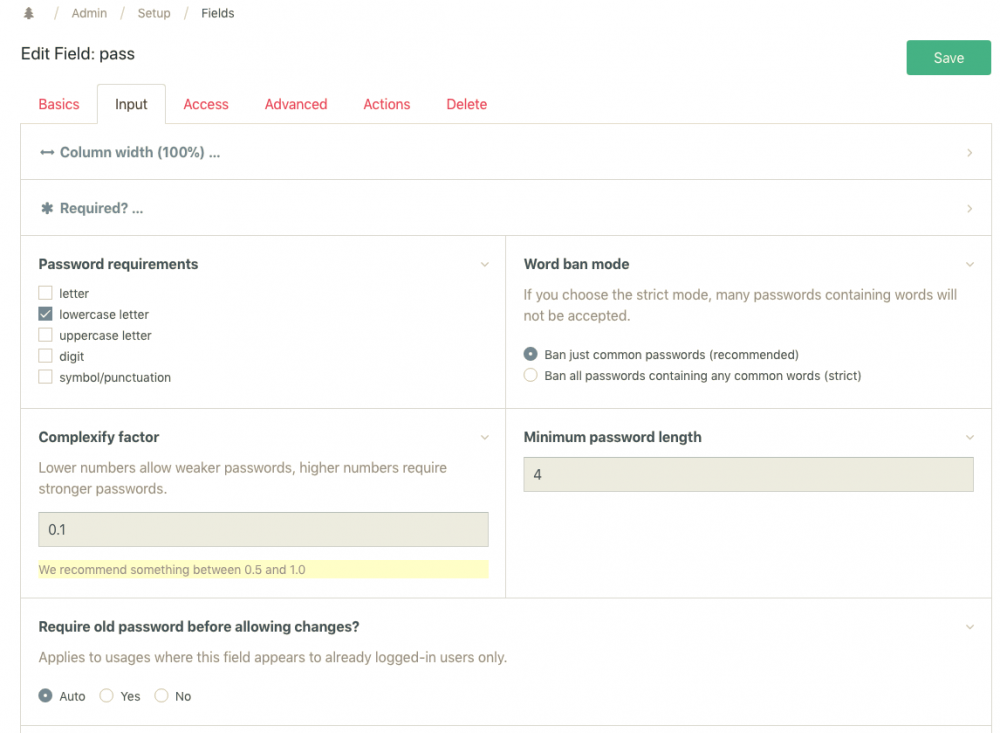Switch to the Basics tab

pyautogui.click(x=59, y=104)
